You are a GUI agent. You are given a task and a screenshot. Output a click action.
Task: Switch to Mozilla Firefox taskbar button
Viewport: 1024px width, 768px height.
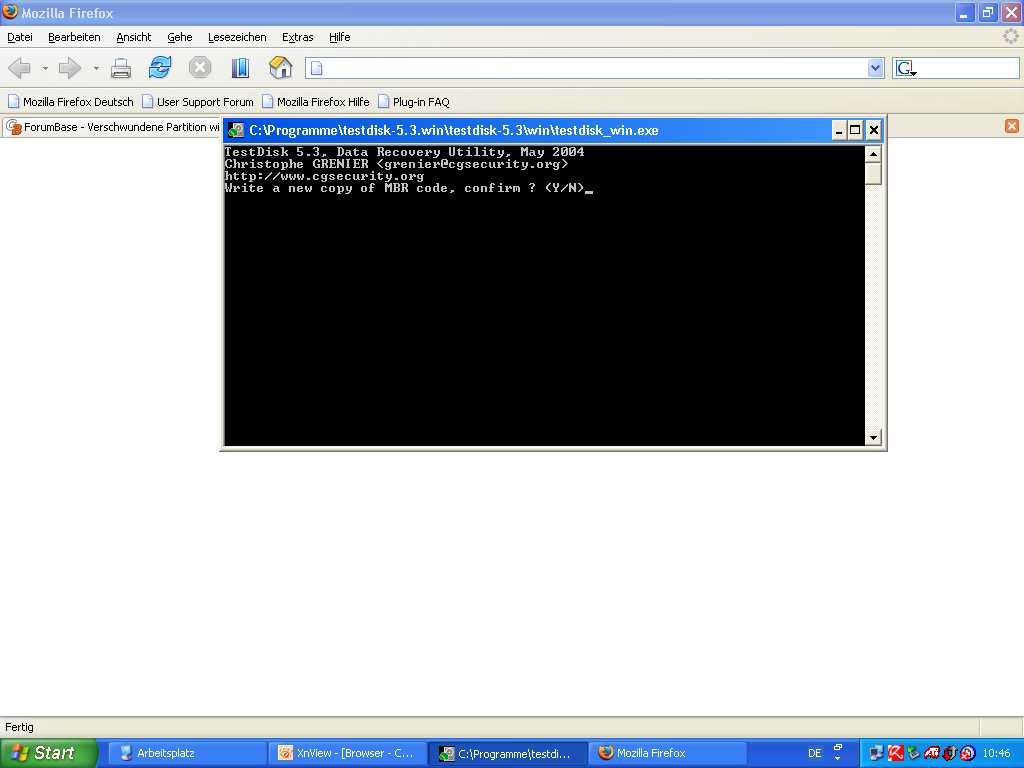[x=669, y=753]
